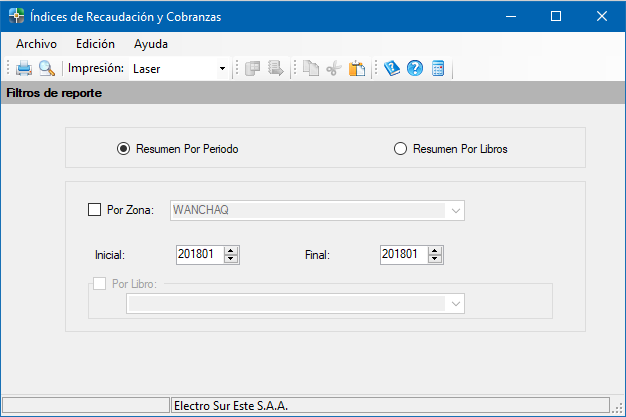Open the Archivo menu
The height and width of the screenshot is (417, 626).
point(36,44)
